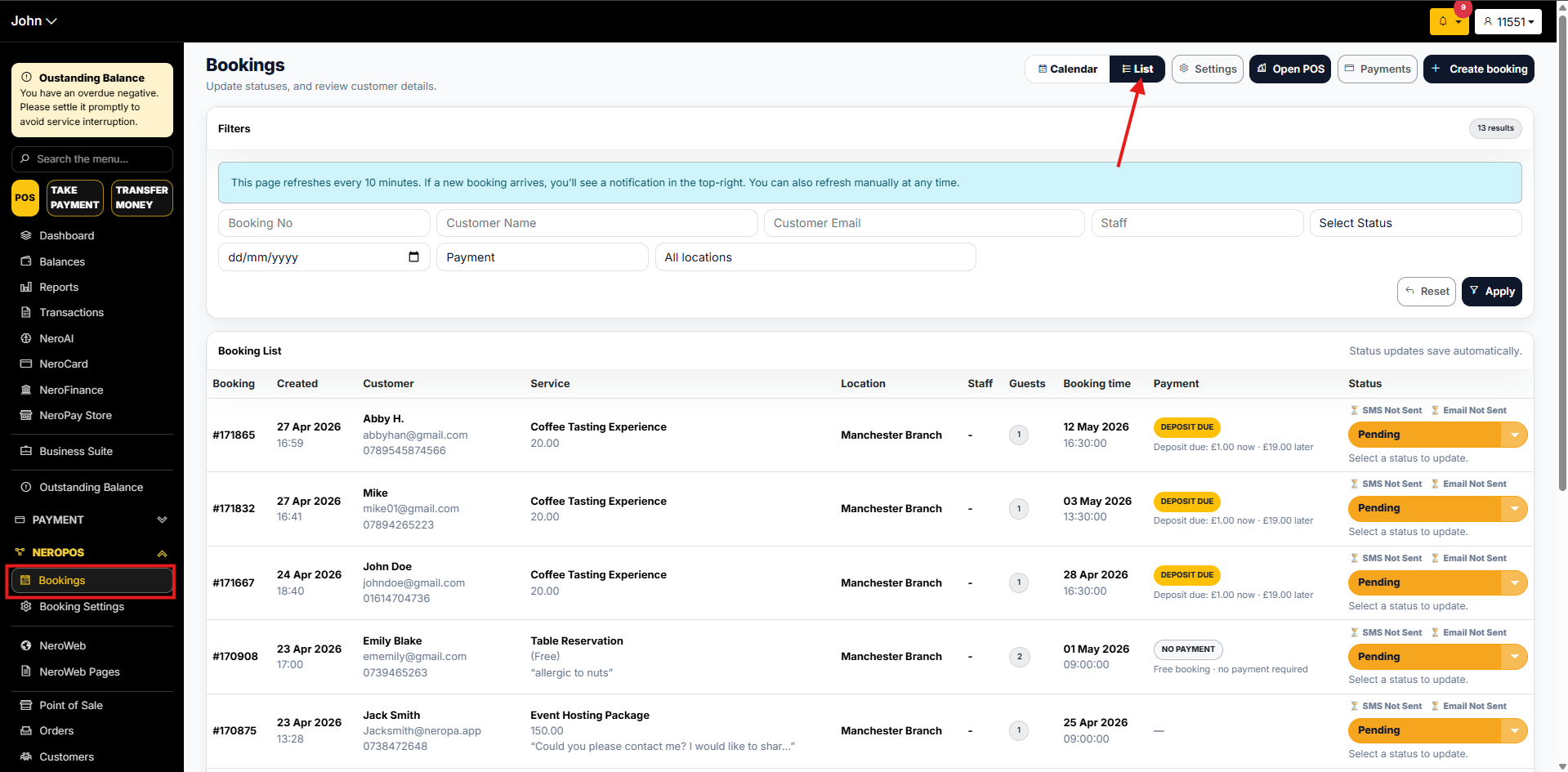This screenshot has width=1568, height=772.
Task: Open the Select Status filter dropdown
Action: (1414, 223)
